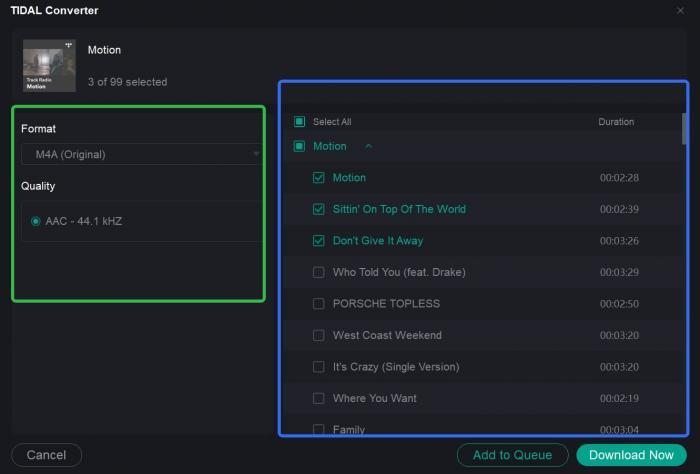The image size is (700, 474).
Task: Click the Motion album cover thumbnail
Action: 49,66
